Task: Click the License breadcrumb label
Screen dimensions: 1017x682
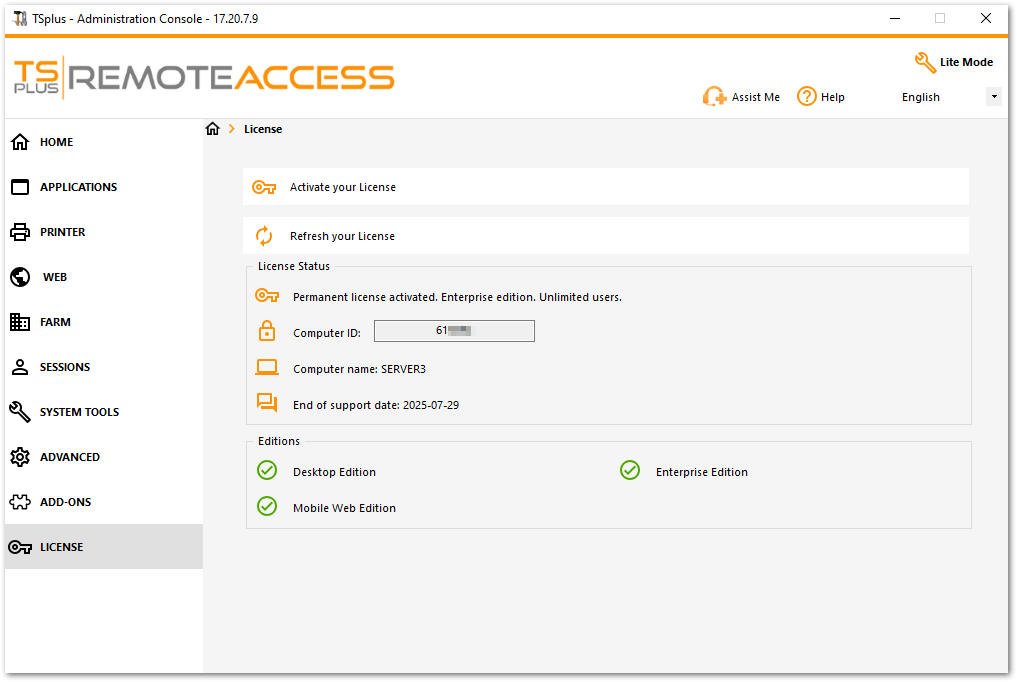Action: [263, 129]
